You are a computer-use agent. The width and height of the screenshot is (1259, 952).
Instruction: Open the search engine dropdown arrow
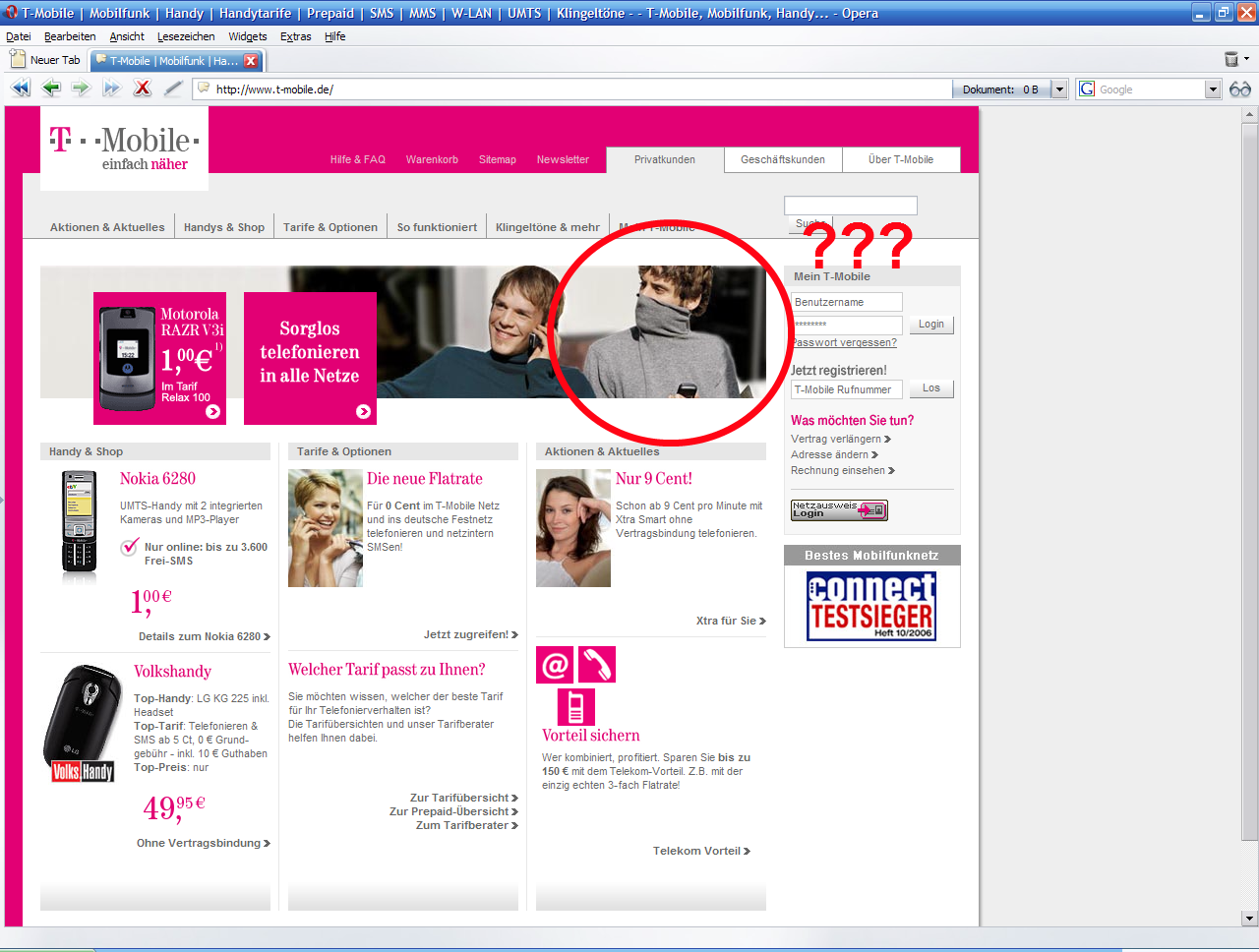click(1213, 89)
